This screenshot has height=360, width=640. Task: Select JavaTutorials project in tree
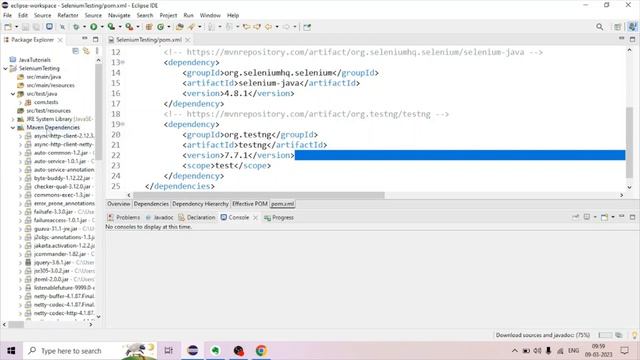click(34, 60)
